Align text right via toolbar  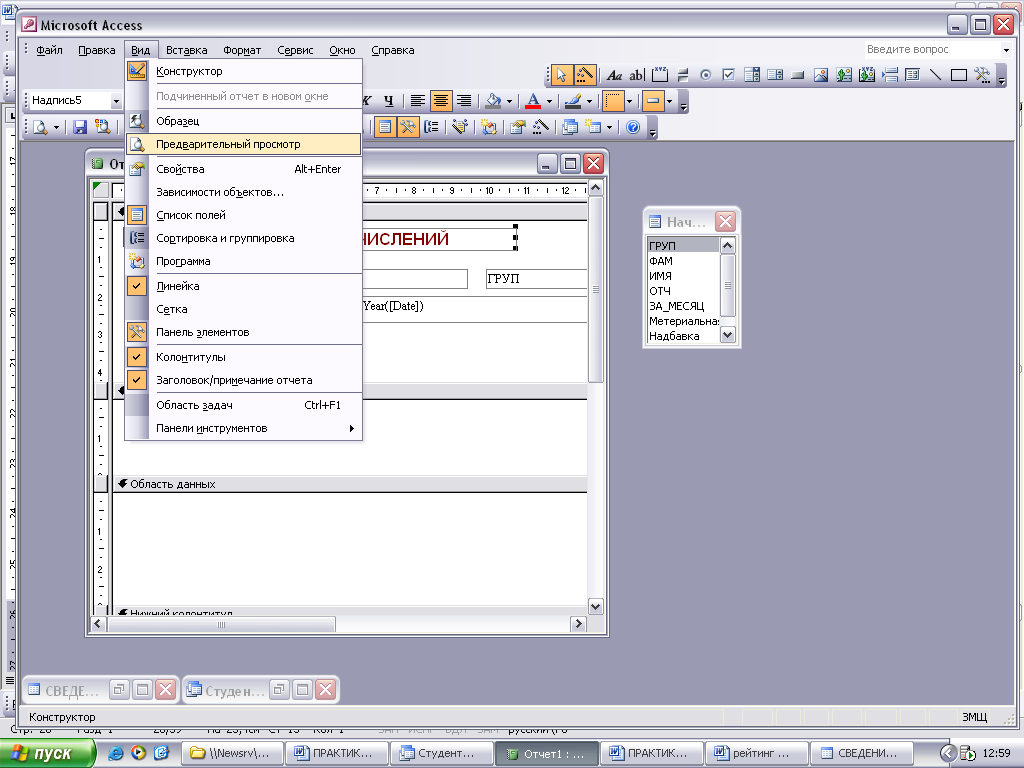tap(464, 101)
